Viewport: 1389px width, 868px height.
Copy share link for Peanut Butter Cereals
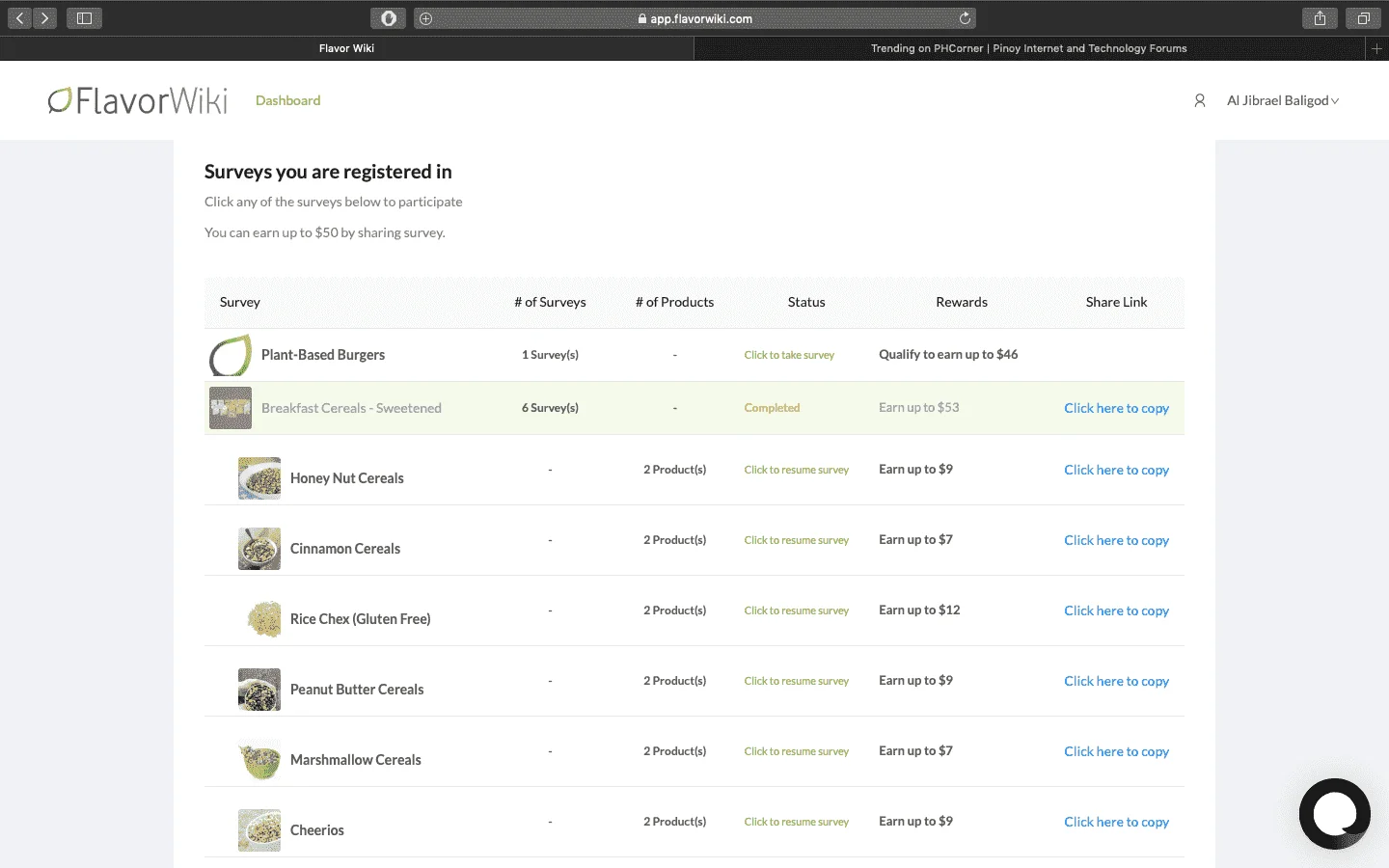[x=1116, y=681]
